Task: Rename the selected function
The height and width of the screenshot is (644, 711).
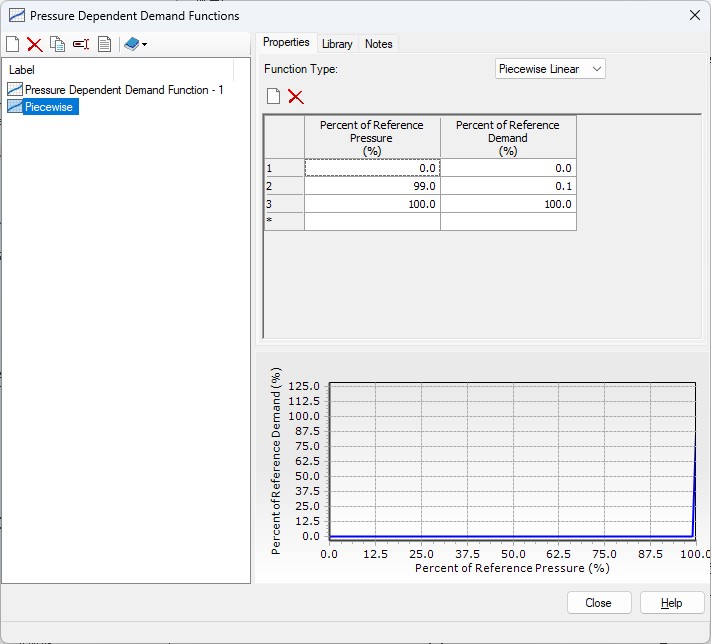Action: click(x=81, y=44)
